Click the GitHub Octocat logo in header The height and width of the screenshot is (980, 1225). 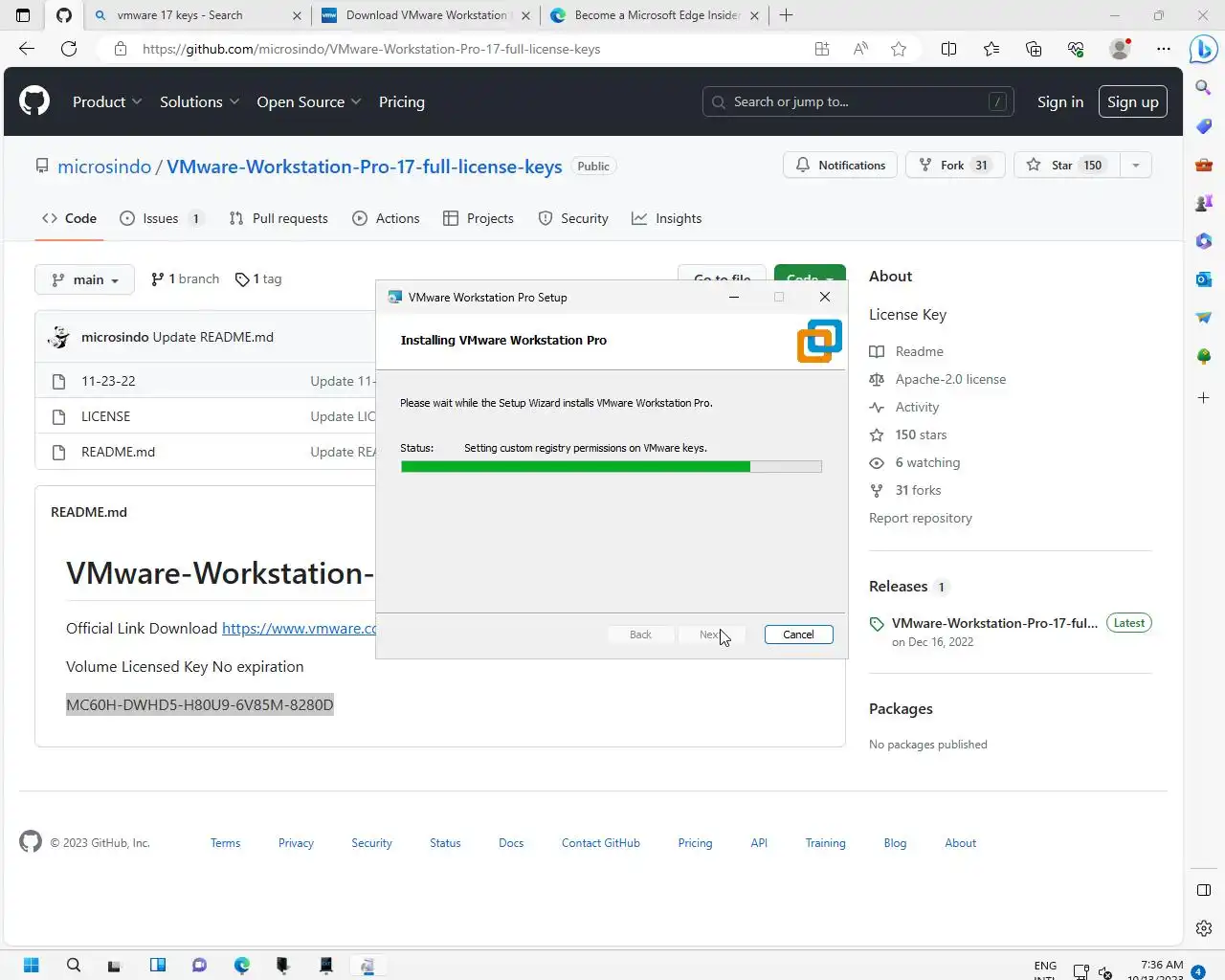click(x=34, y=100)
